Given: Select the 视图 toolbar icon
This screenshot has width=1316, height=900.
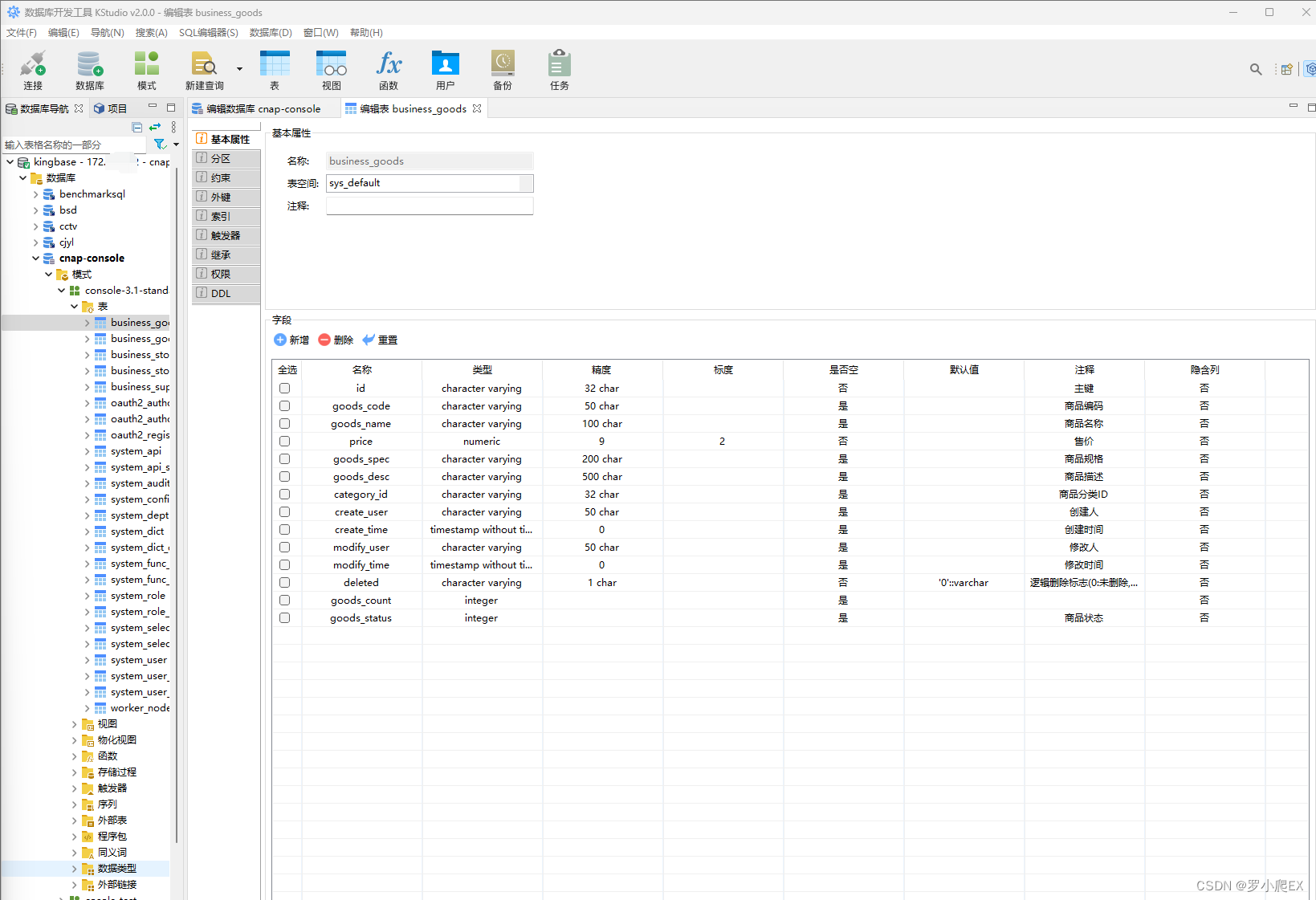Looking at the screenshot, I should (330, 68).
